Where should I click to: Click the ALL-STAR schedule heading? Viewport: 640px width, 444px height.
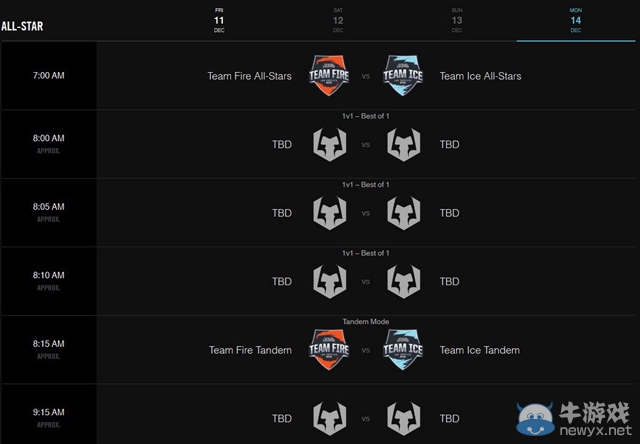coord(22,25)
